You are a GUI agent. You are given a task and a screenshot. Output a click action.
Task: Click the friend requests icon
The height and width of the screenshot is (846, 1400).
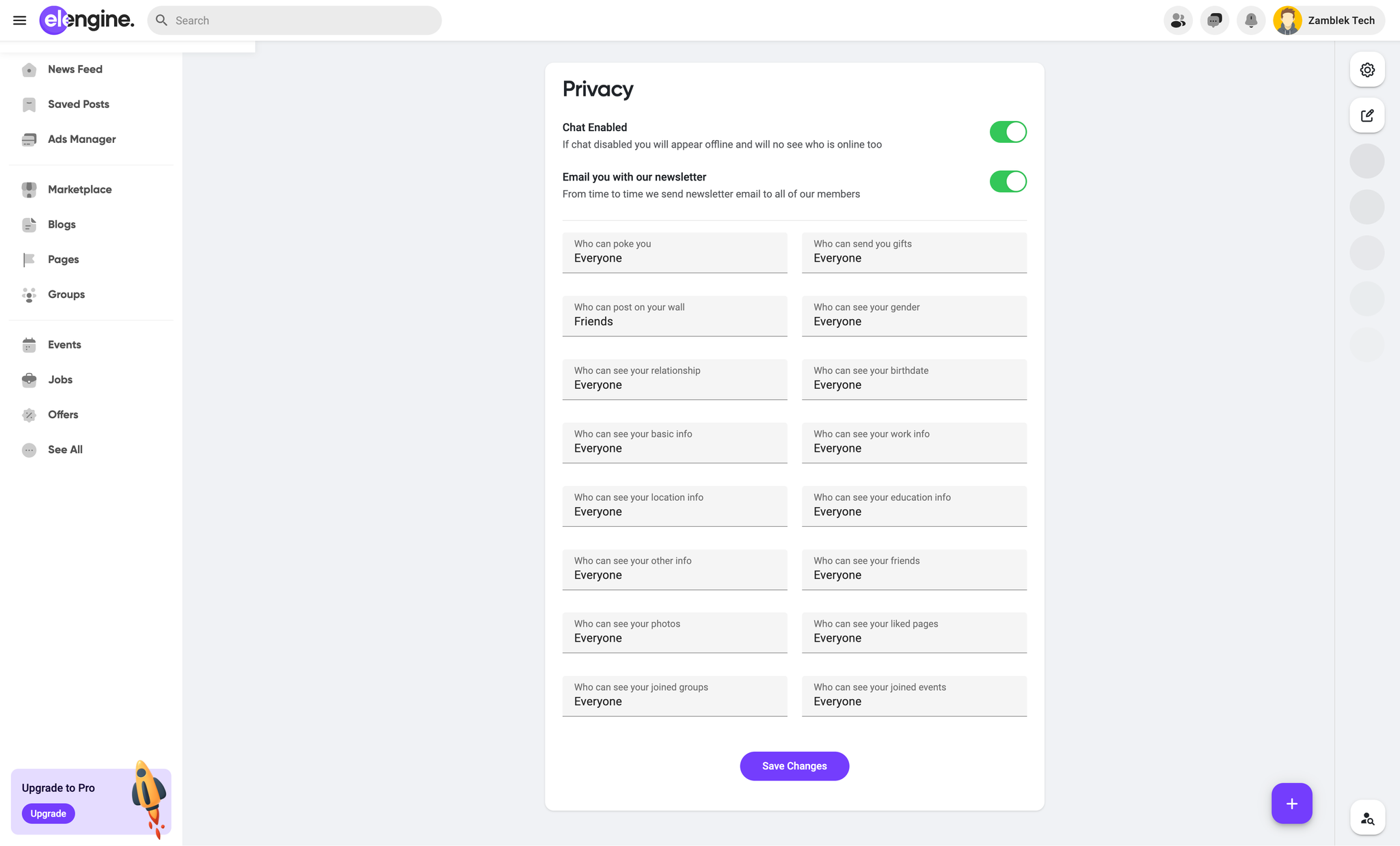(x=1178, y=21)
